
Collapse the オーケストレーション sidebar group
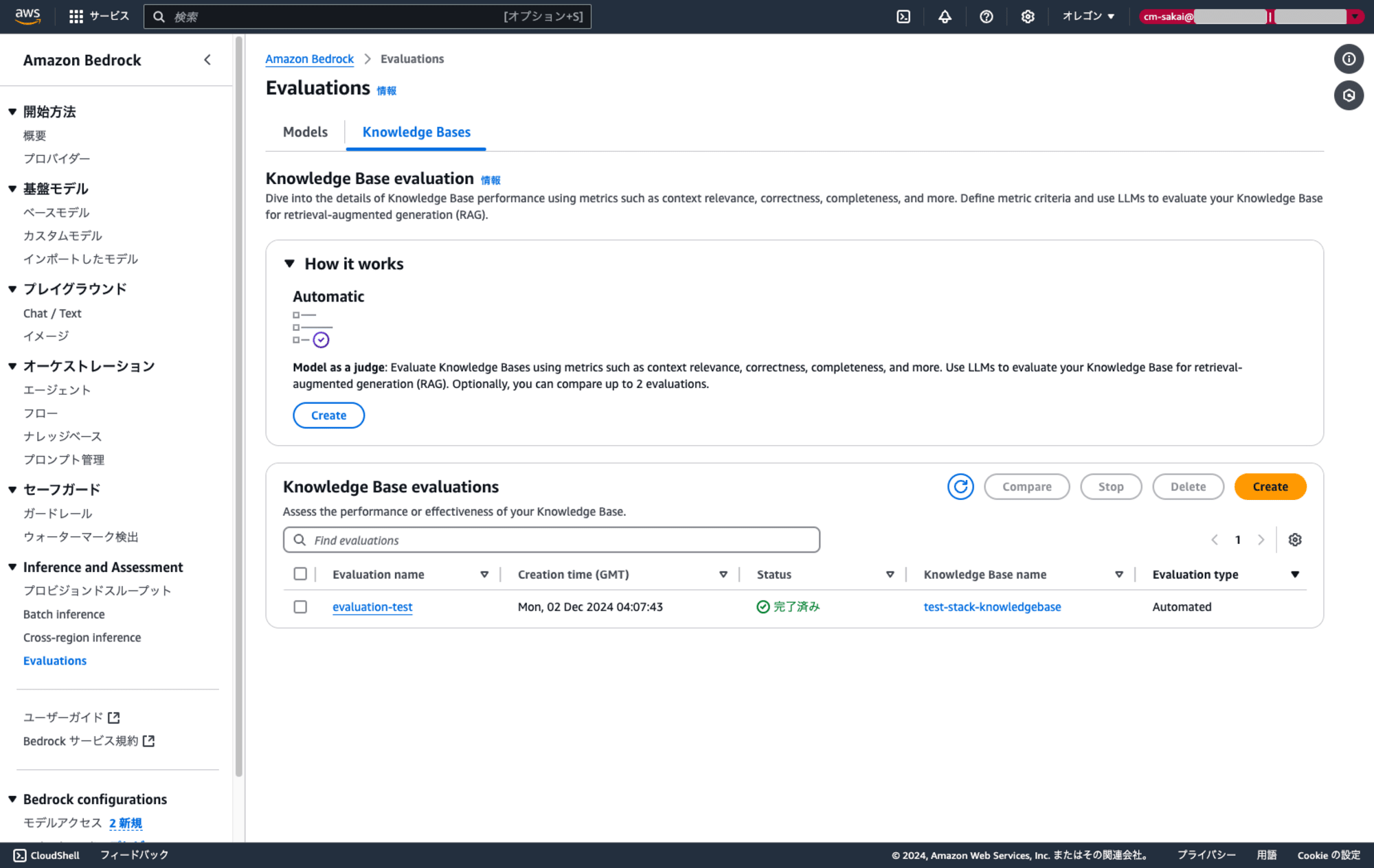click(12, 366)
